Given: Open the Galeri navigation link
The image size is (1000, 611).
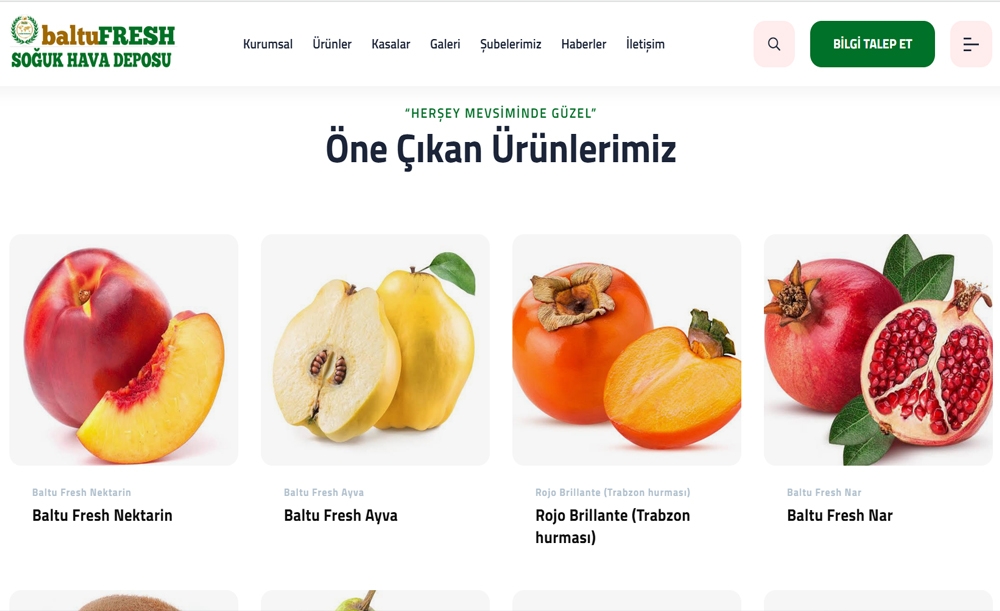Looking at the screenshot, I should (445, 44).
